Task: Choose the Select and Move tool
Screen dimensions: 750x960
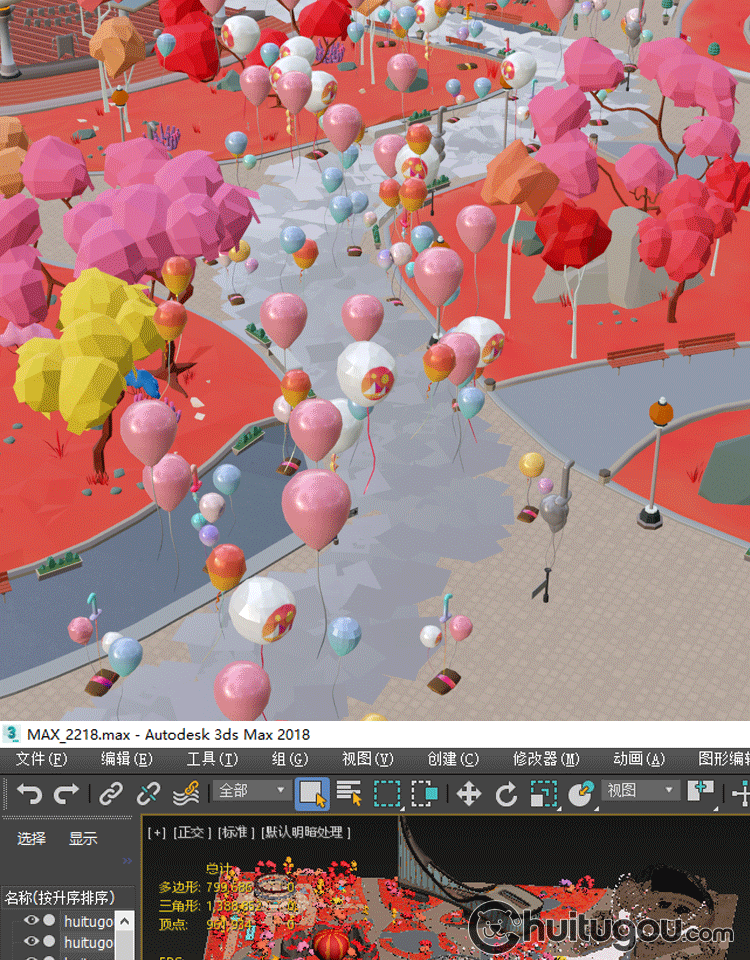Action: point(468,794)
